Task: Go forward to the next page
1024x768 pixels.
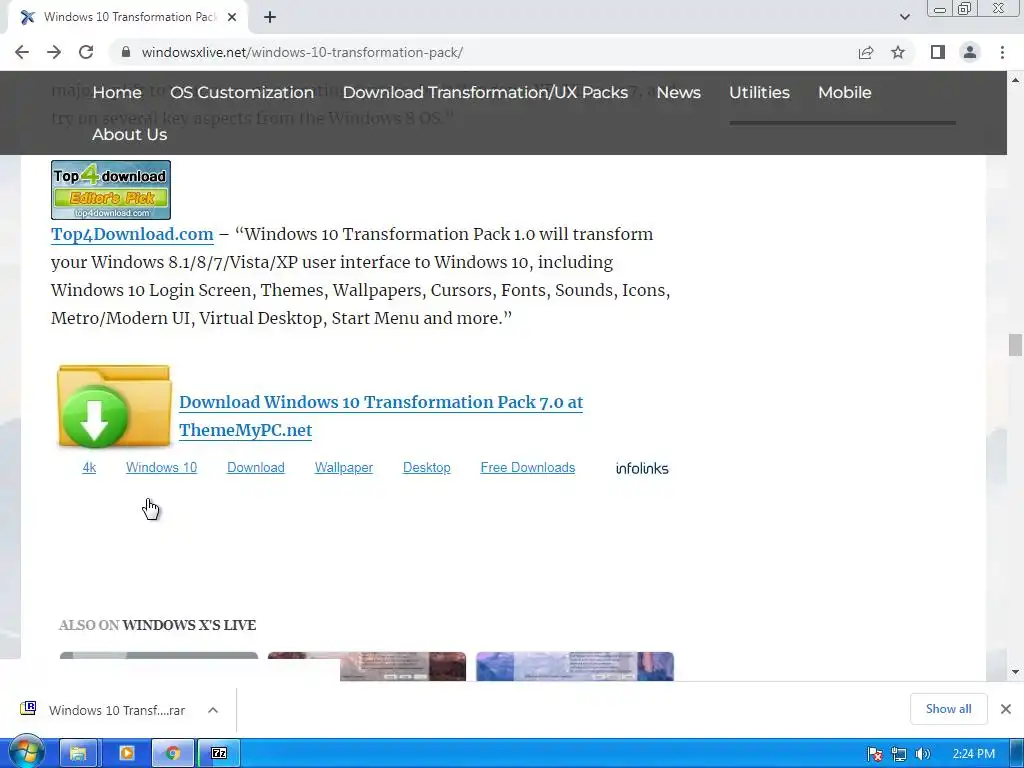Action: pos(54,52)
